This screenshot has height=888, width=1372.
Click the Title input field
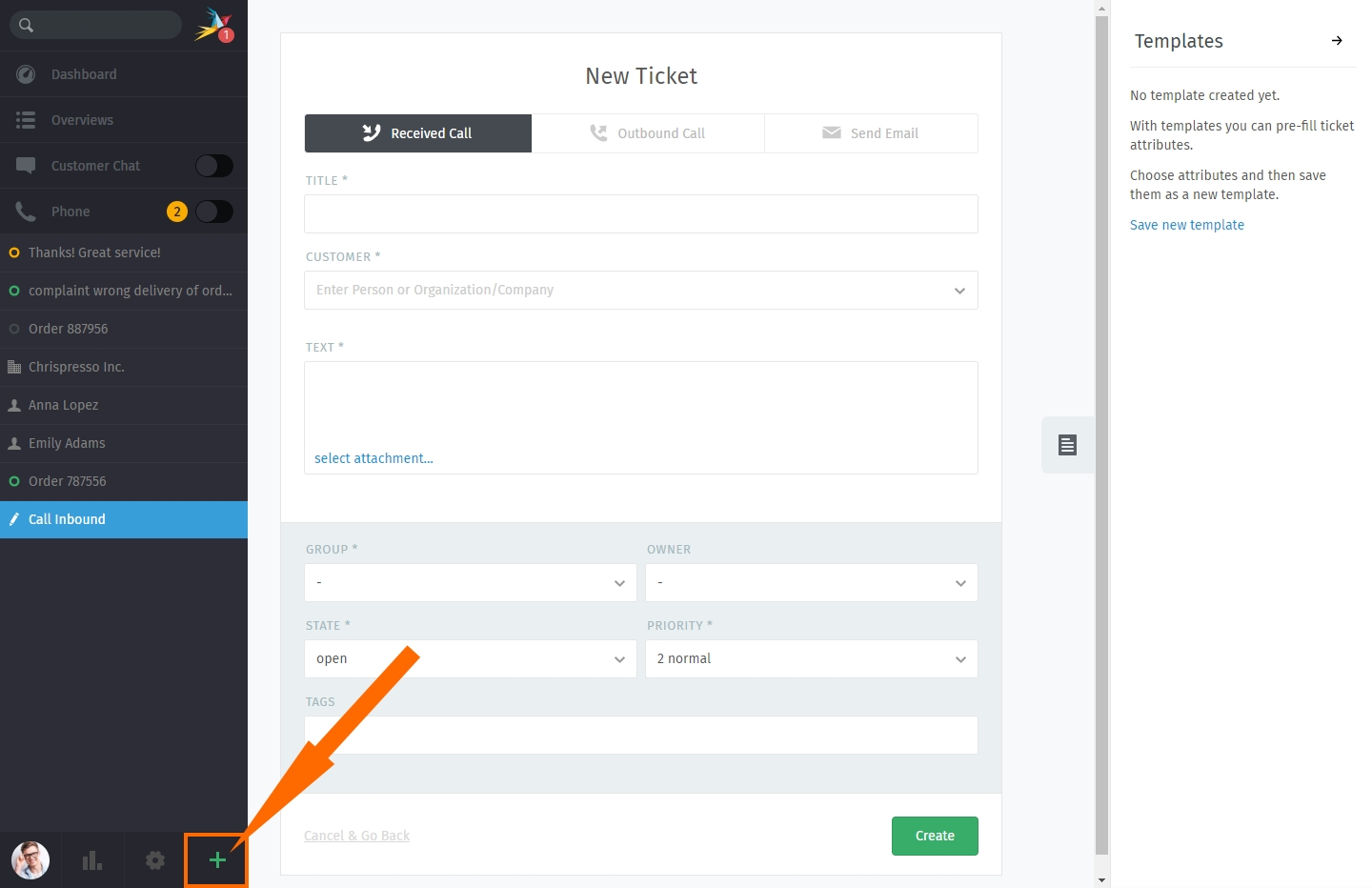coord(641,214)
